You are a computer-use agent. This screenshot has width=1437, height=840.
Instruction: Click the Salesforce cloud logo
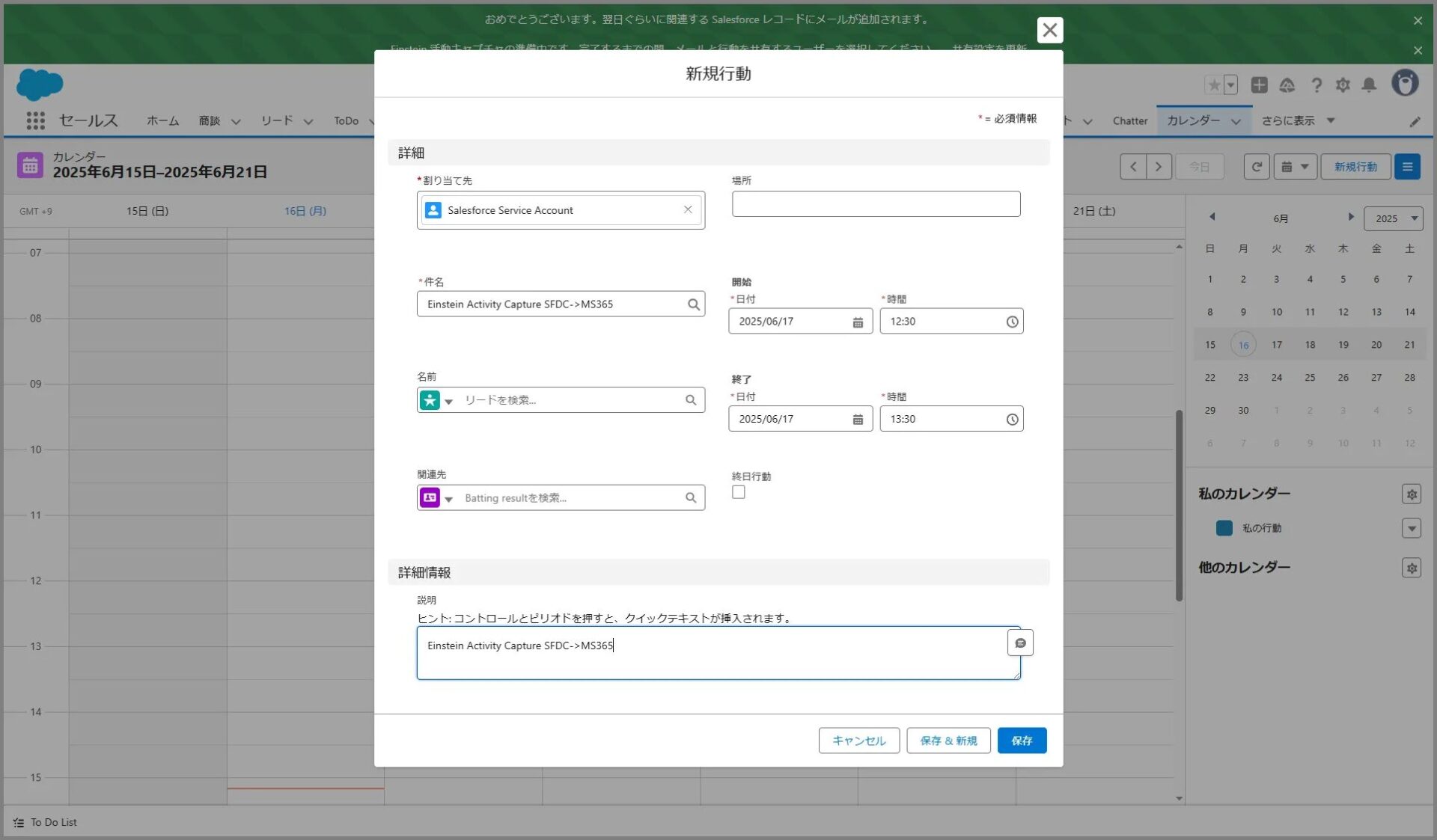coord(40,85)
